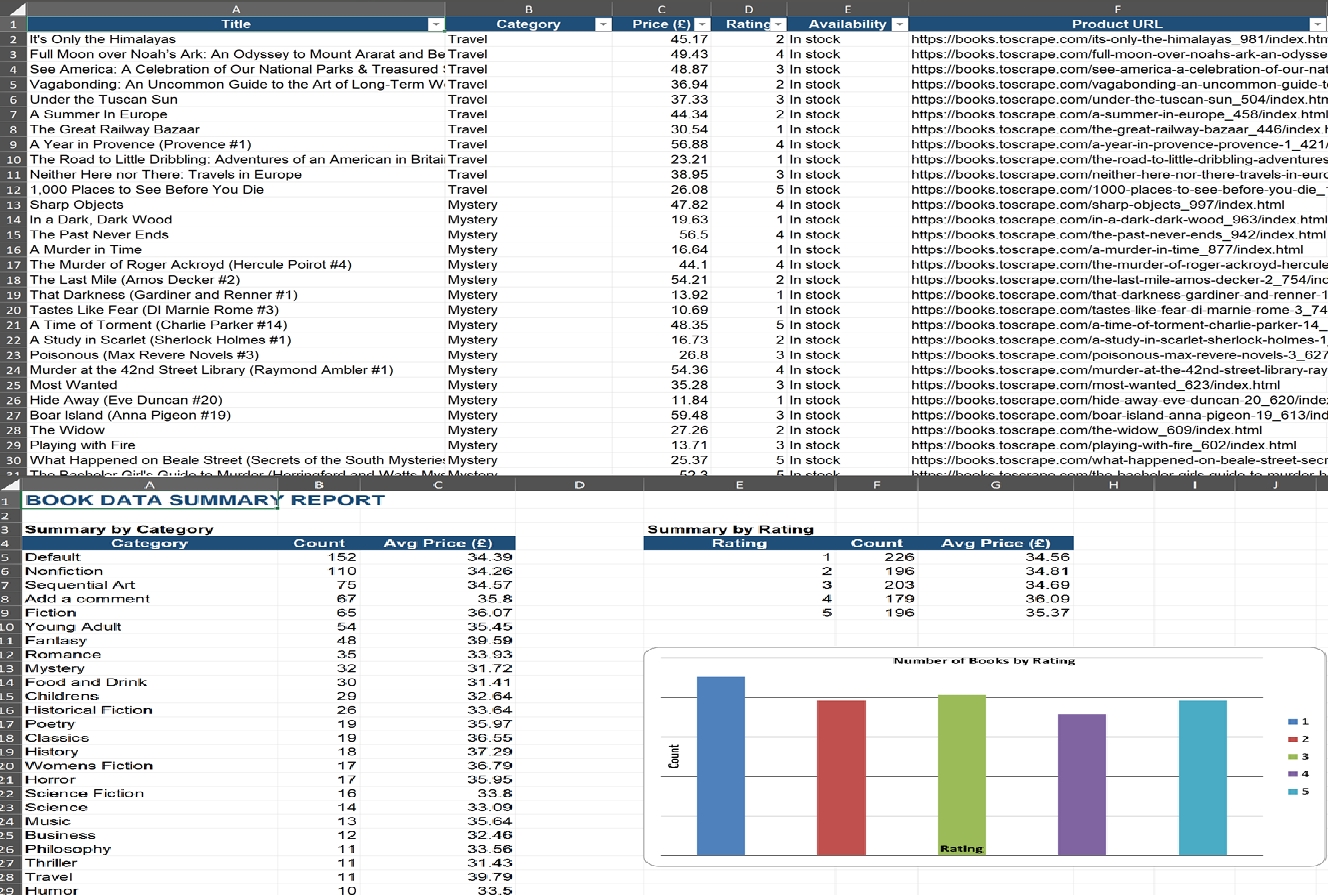Click the Sequential Art category cell

149,585
